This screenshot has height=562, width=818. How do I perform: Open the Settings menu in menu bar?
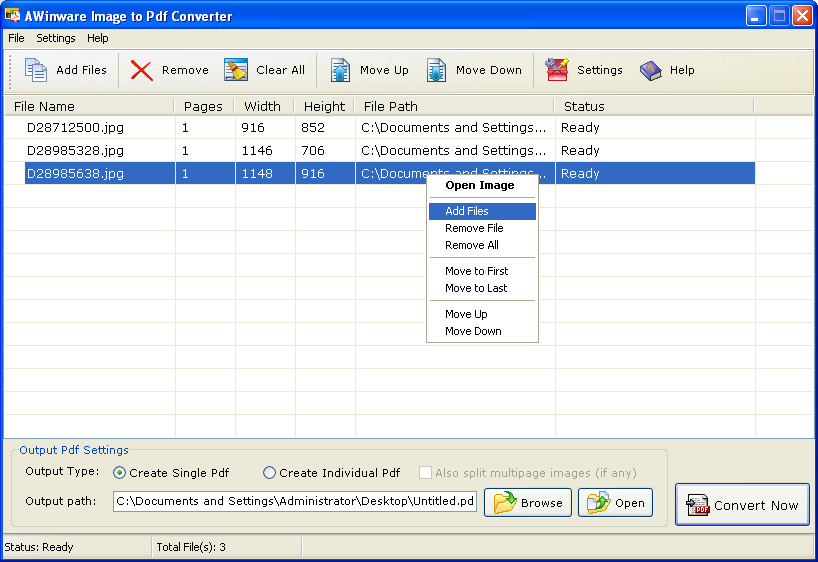56,38
